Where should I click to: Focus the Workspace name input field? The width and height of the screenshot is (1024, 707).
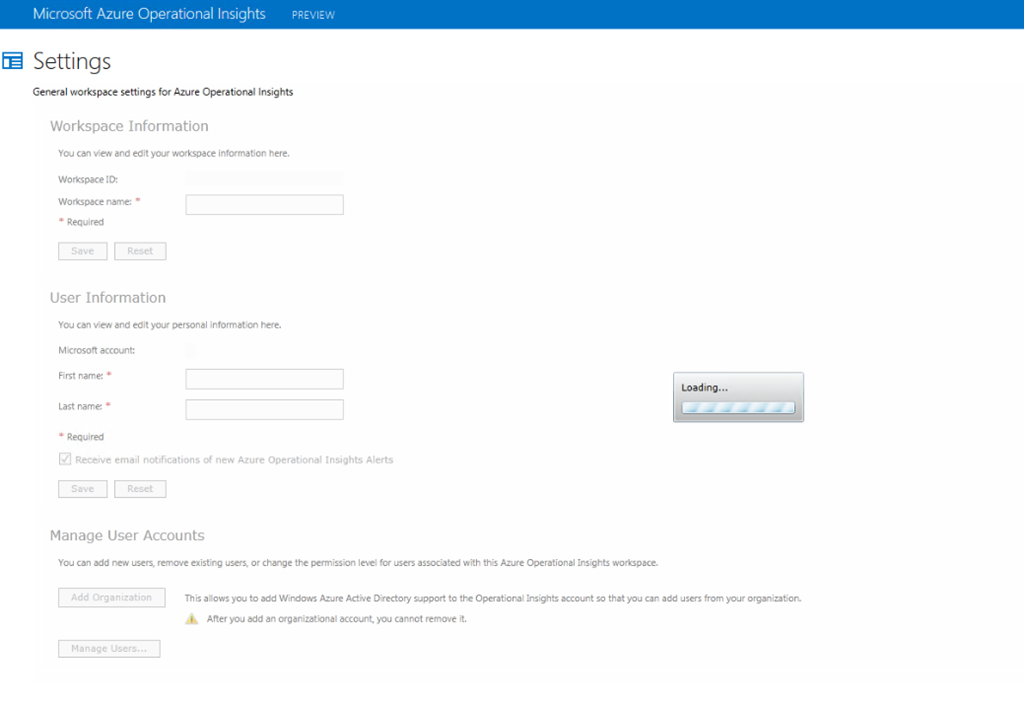tap(264, 205)
